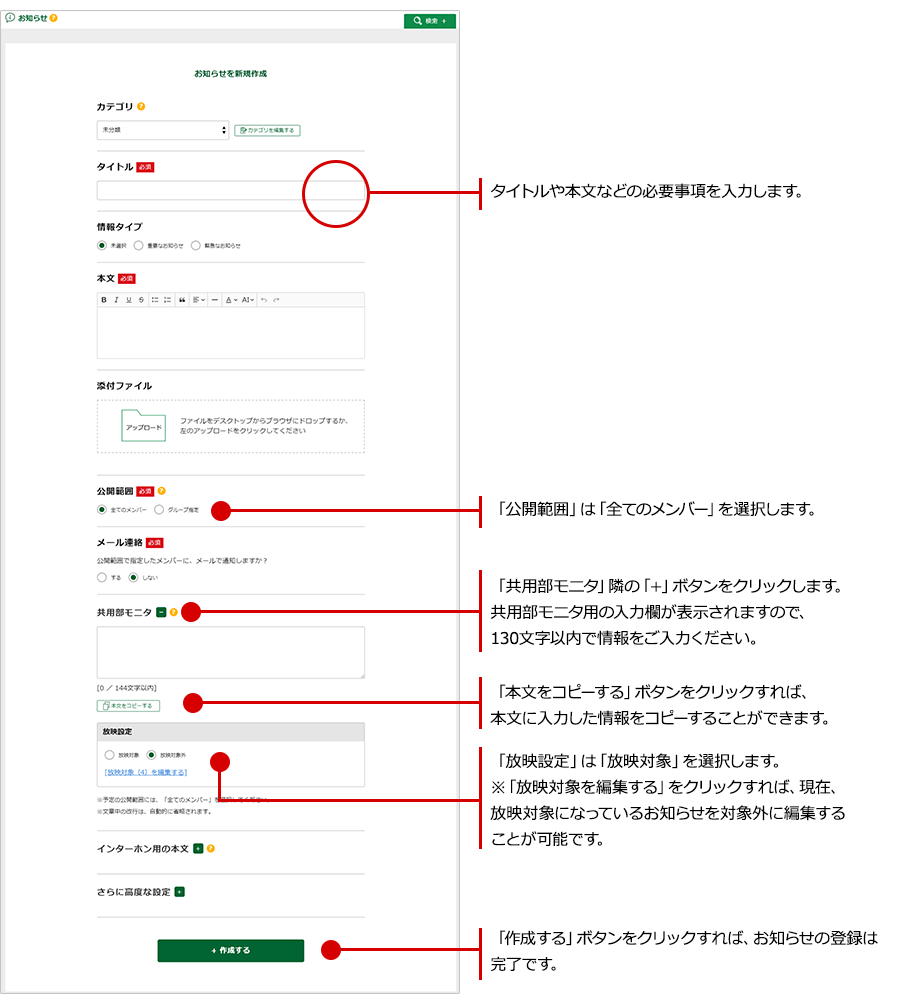Expand the インターホン用の本文 section
This screenshot has width=900, height=1003.
coord(198,848)
